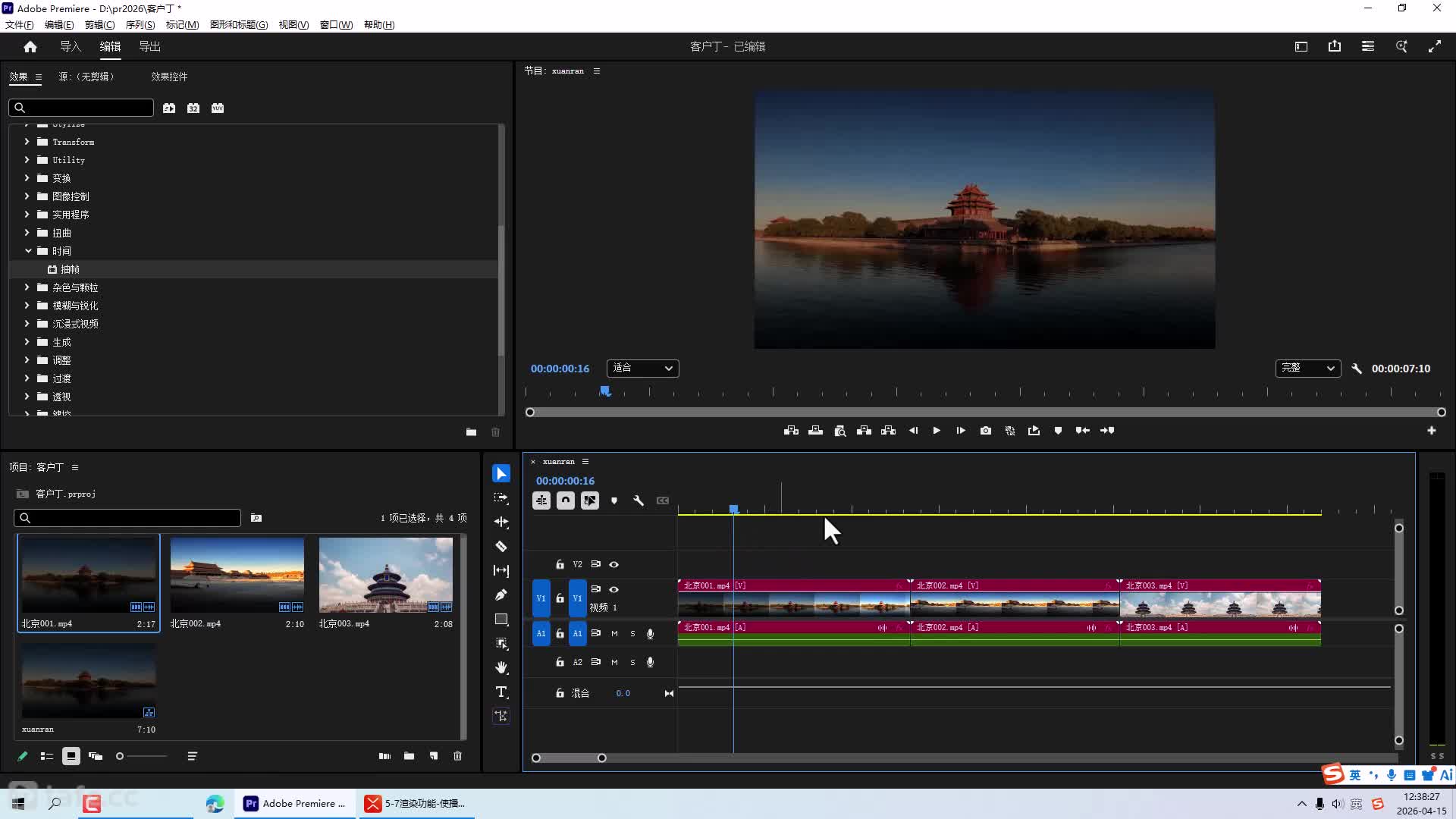Image resolution: width=1456 pixels, height=819 pixels.
Task: Open the project panel menu
Action: pyautogui.click(x=75, y=468)
